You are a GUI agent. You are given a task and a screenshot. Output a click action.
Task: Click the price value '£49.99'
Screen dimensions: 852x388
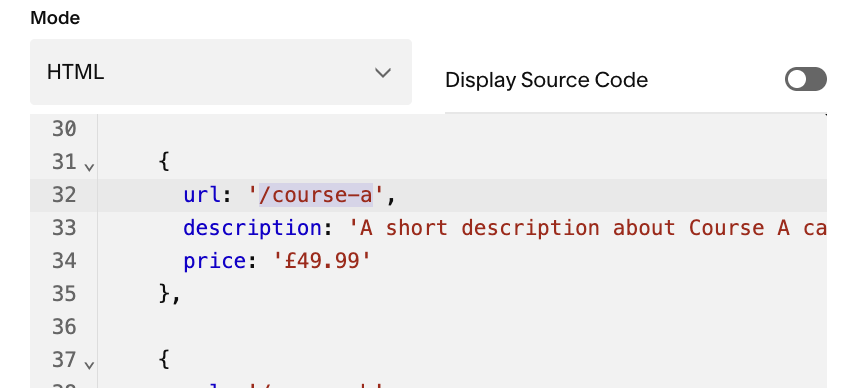321,261
